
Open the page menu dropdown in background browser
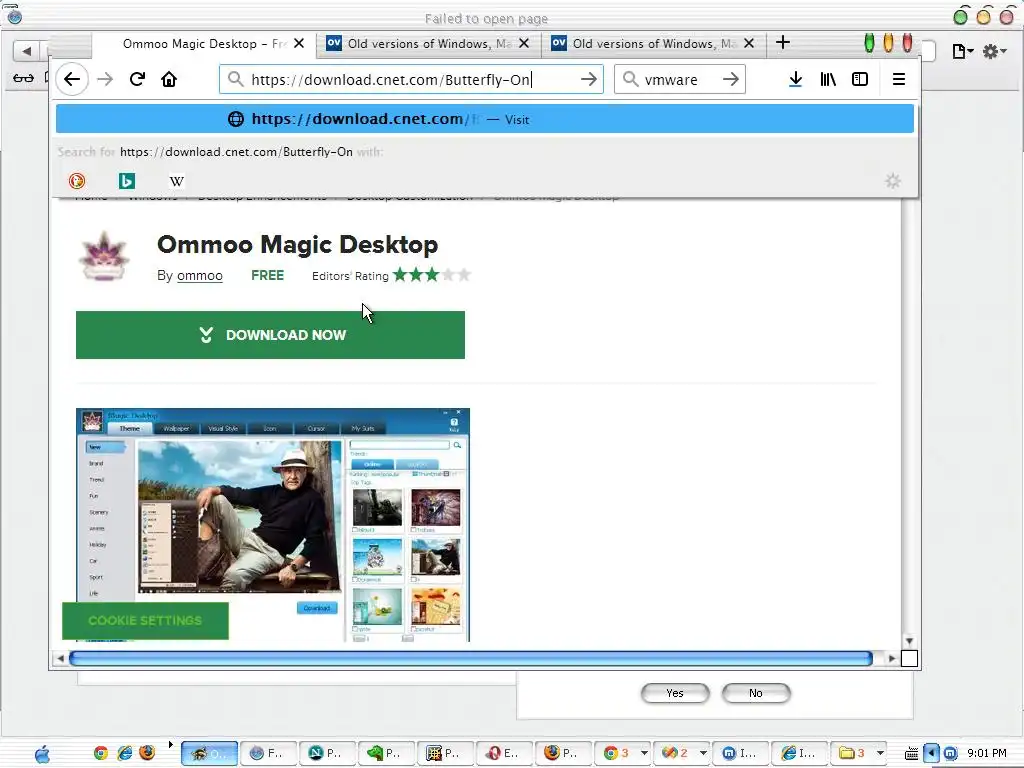click(963, 51)
